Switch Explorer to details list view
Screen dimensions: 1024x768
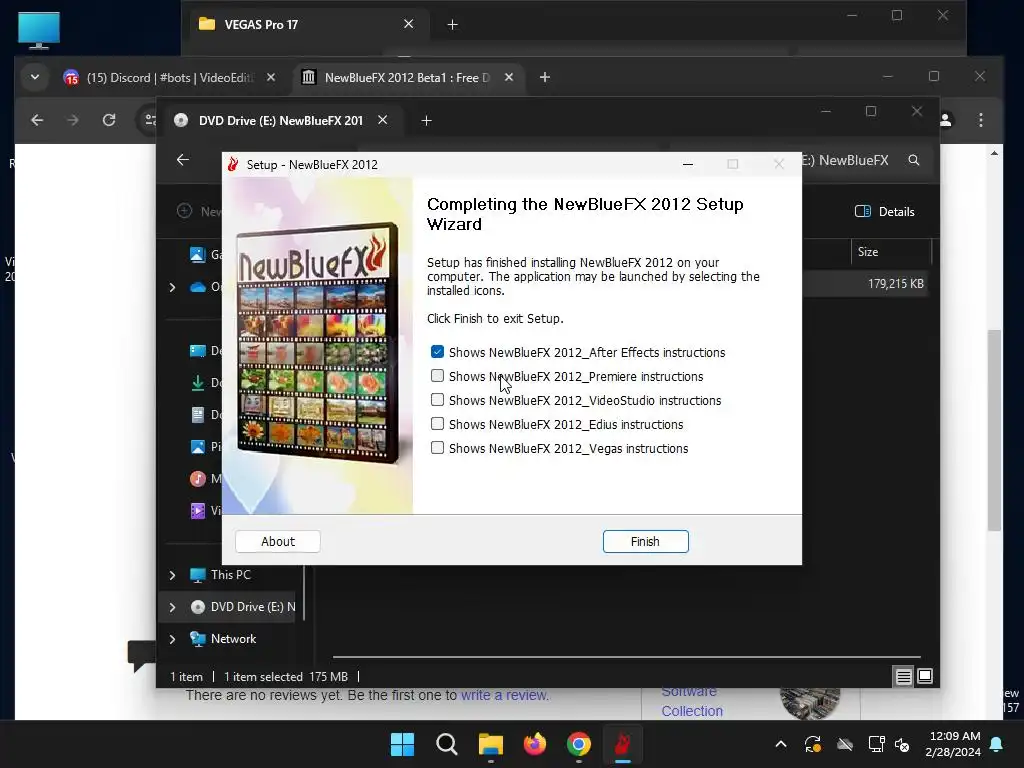(x=903, y=677)
